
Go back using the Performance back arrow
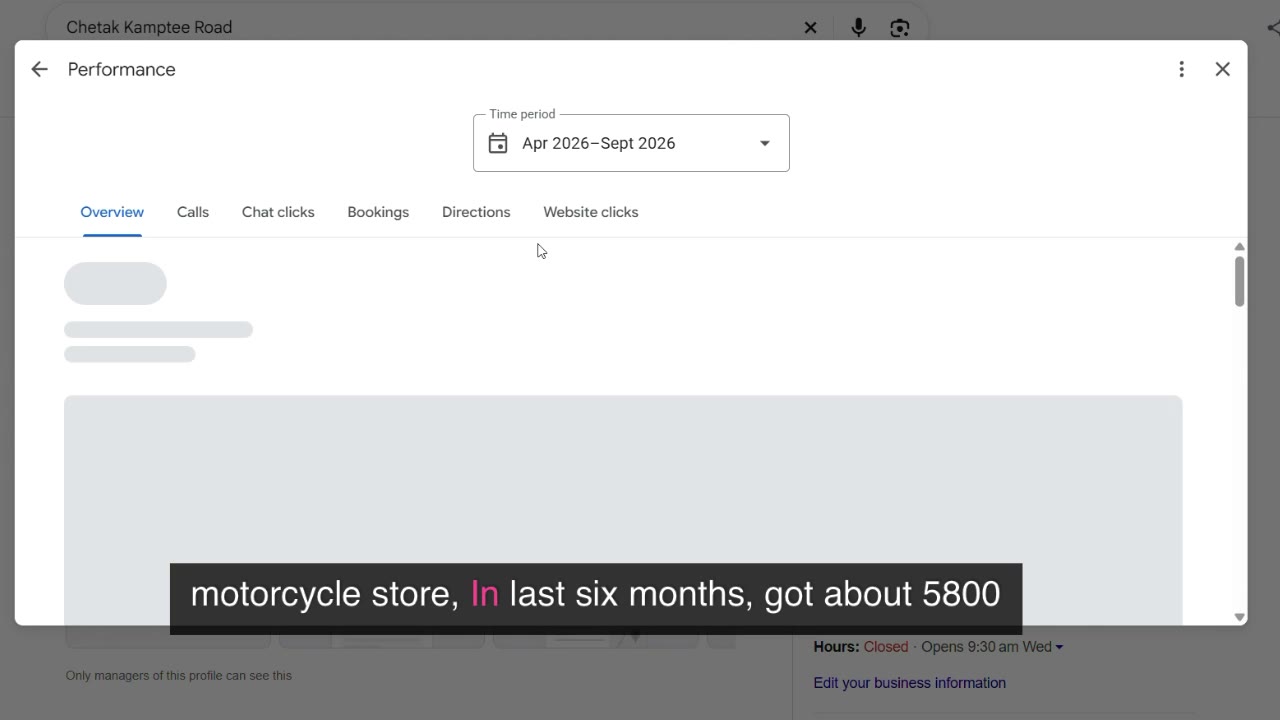point(39,69)
